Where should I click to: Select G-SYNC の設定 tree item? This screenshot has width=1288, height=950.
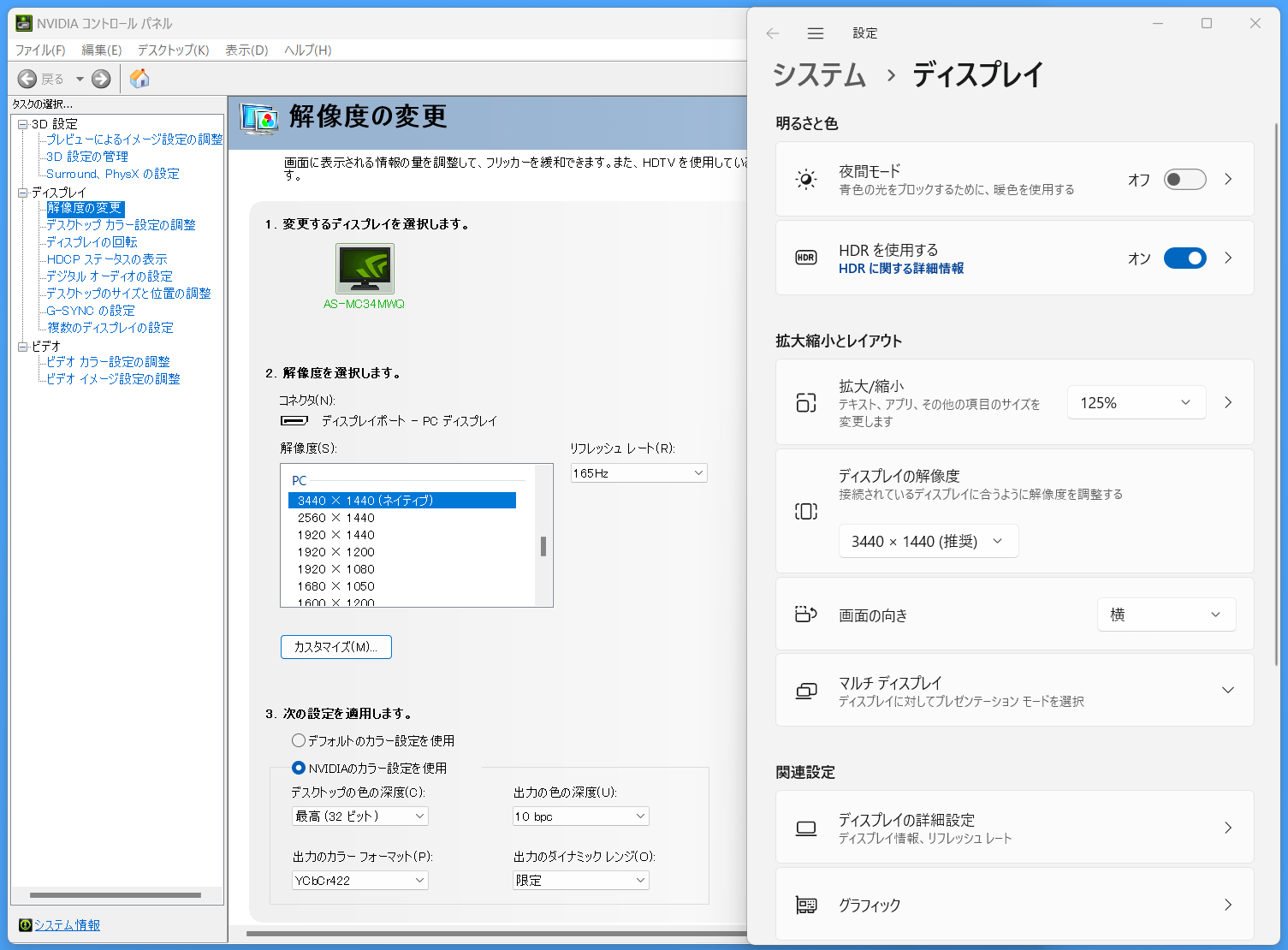(91, 311)
